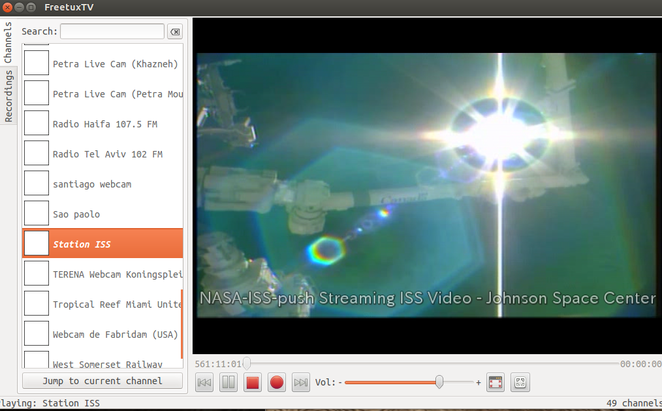This screenshot has height=411, width=662.
Task: Click the volume minus sign
Action: point(340,383)
